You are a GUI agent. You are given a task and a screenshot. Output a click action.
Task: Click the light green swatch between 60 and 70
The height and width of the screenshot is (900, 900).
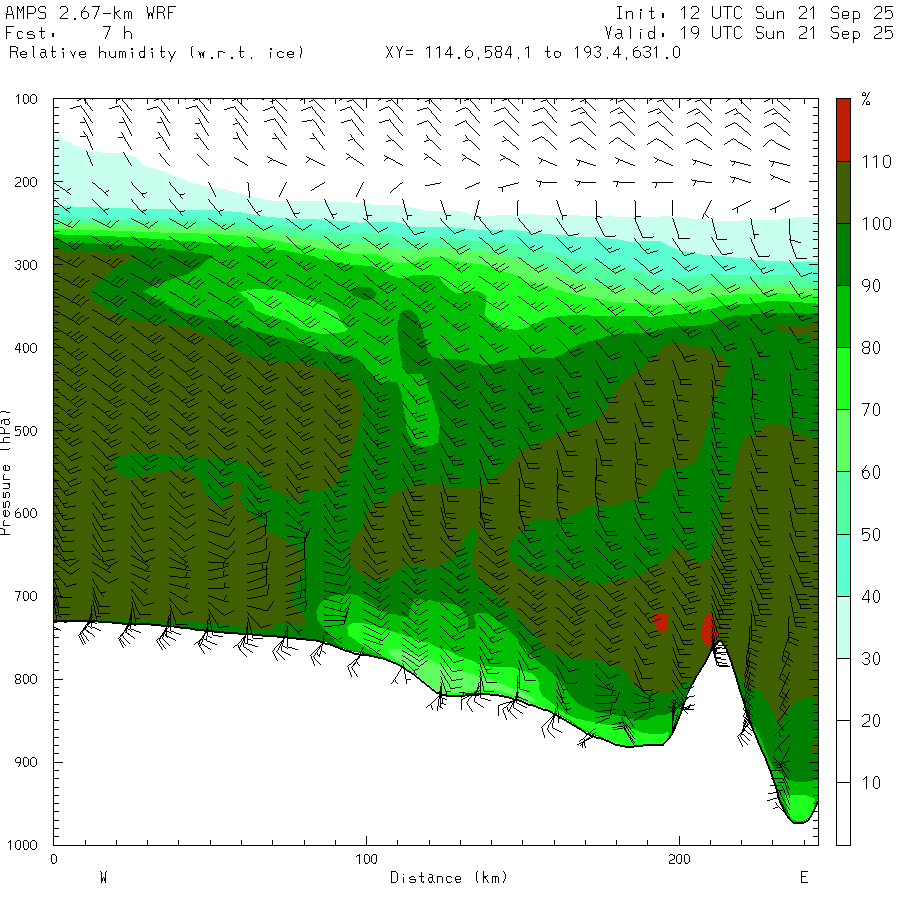[x=843, y=440]
